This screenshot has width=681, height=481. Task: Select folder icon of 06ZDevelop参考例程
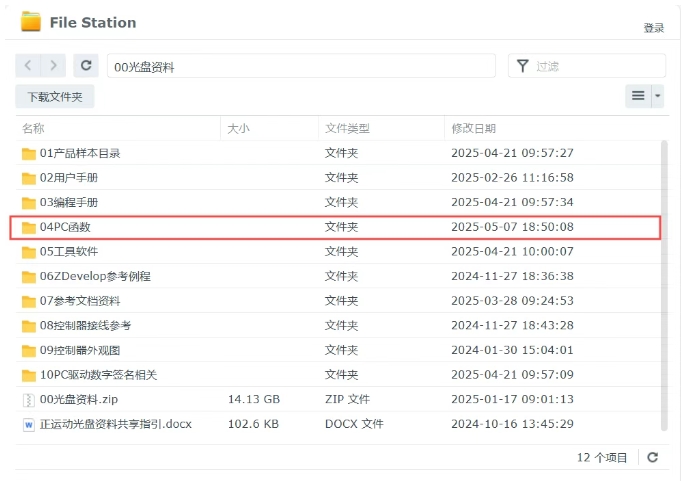(x=29, y=277)
